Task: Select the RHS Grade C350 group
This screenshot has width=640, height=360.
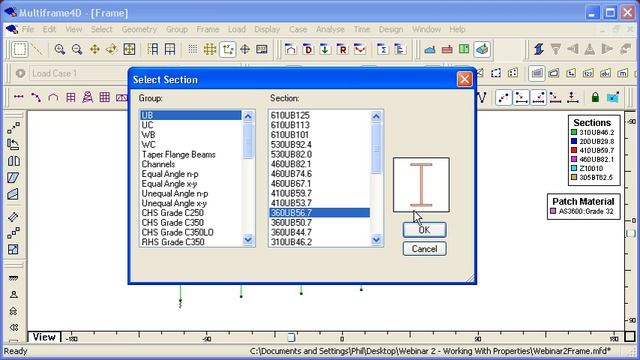Action: pyautogui.click(x=191, y=242)
